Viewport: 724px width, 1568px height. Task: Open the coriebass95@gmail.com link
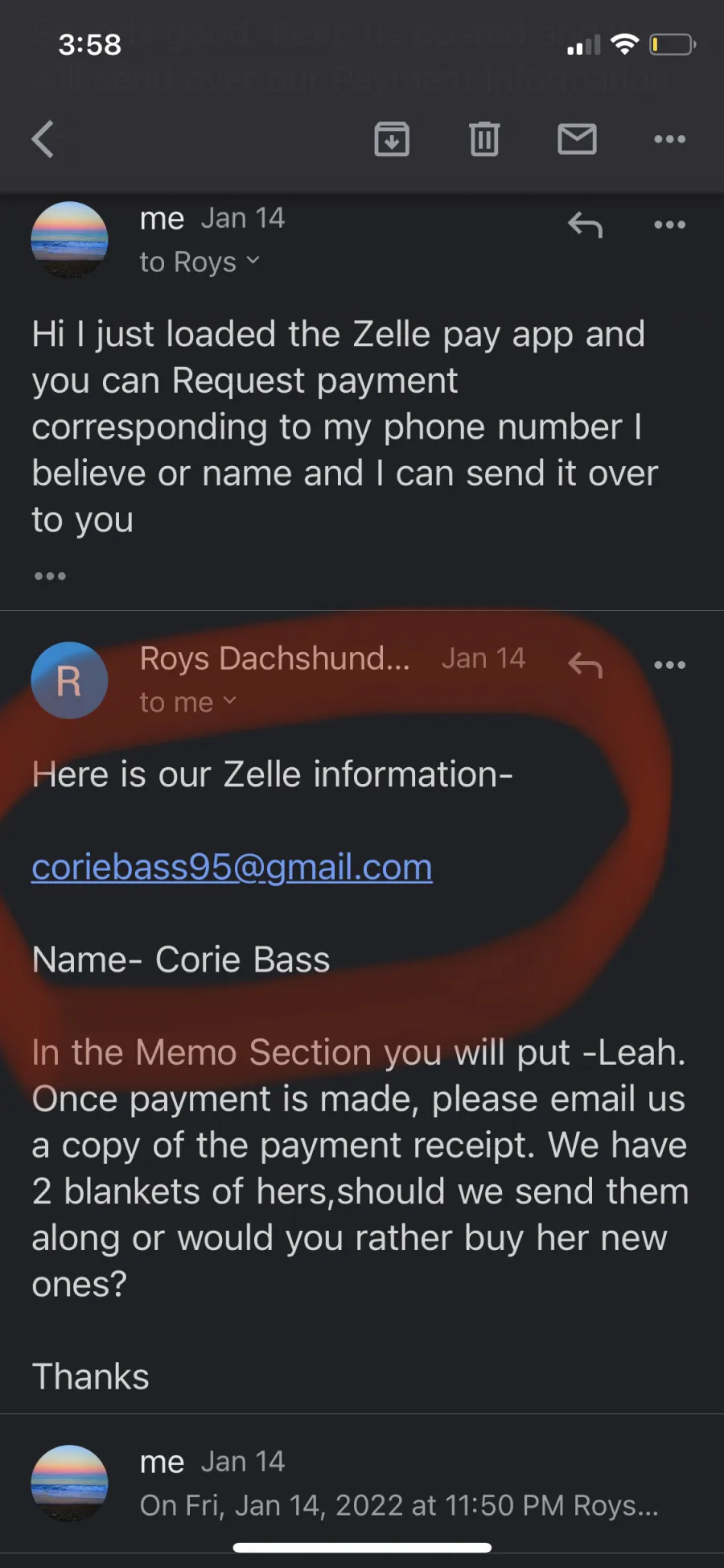pos(232,867)
